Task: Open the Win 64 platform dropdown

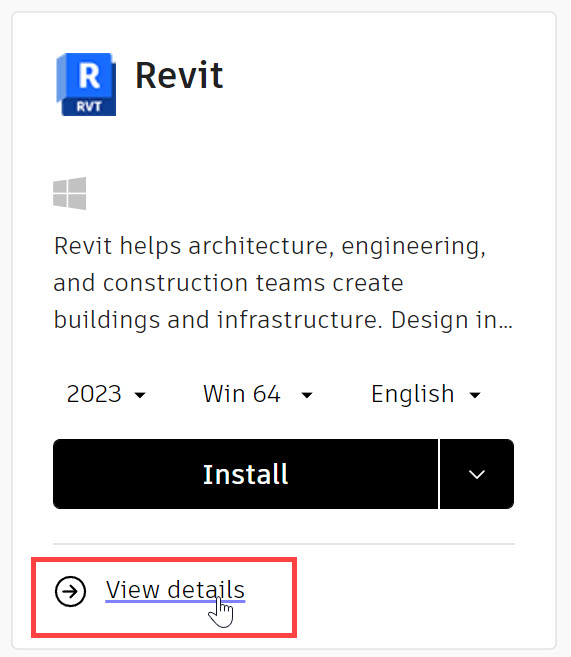Action: click(x=258, y=394)
